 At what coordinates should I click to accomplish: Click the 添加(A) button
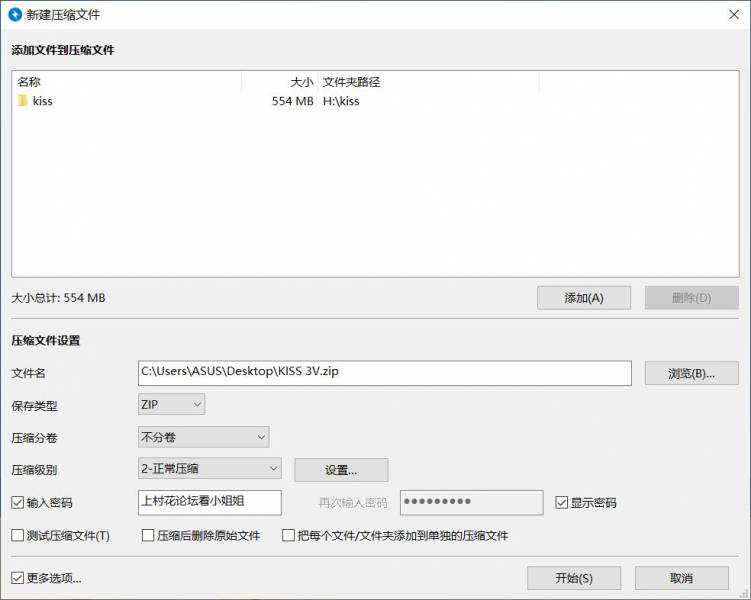point(584,298)
